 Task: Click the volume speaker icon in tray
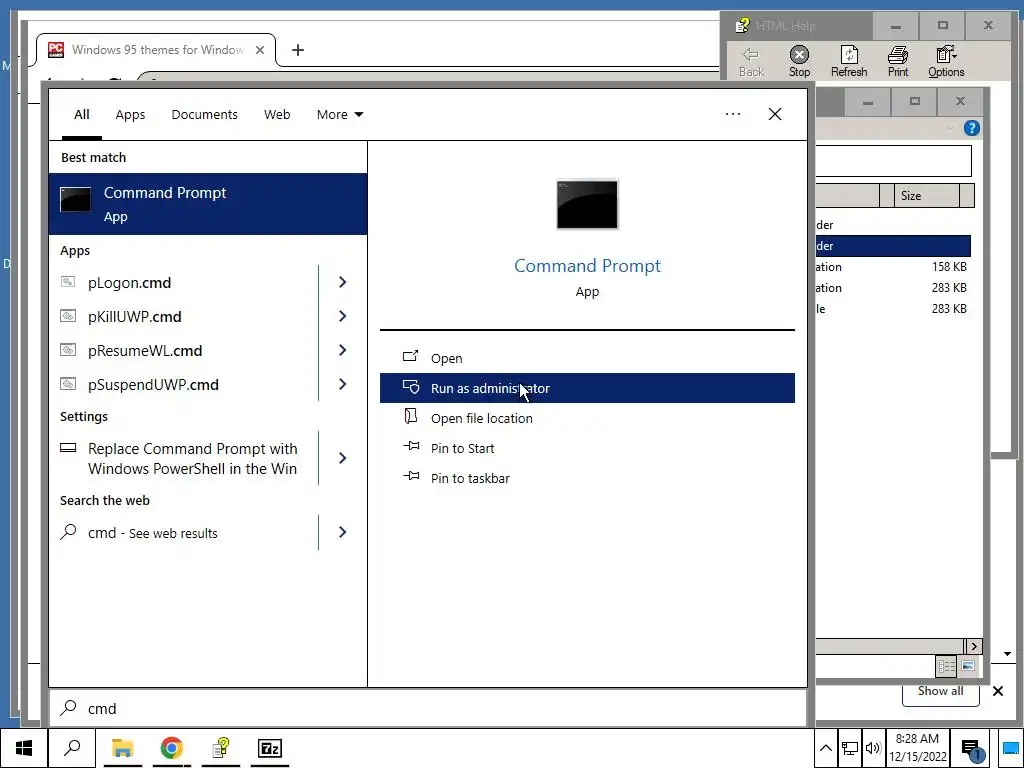872,748
